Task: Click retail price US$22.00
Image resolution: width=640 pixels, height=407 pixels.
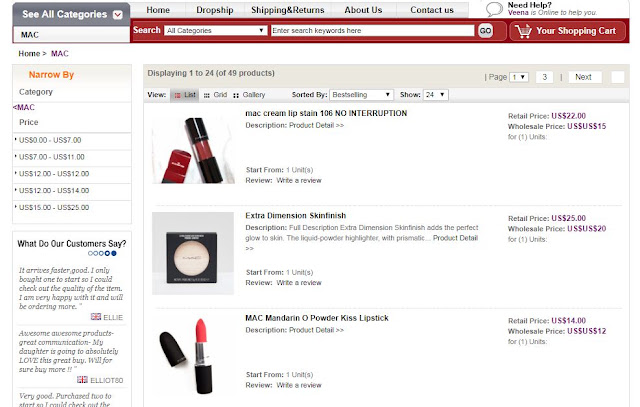Action: click(x=568, y=116)
